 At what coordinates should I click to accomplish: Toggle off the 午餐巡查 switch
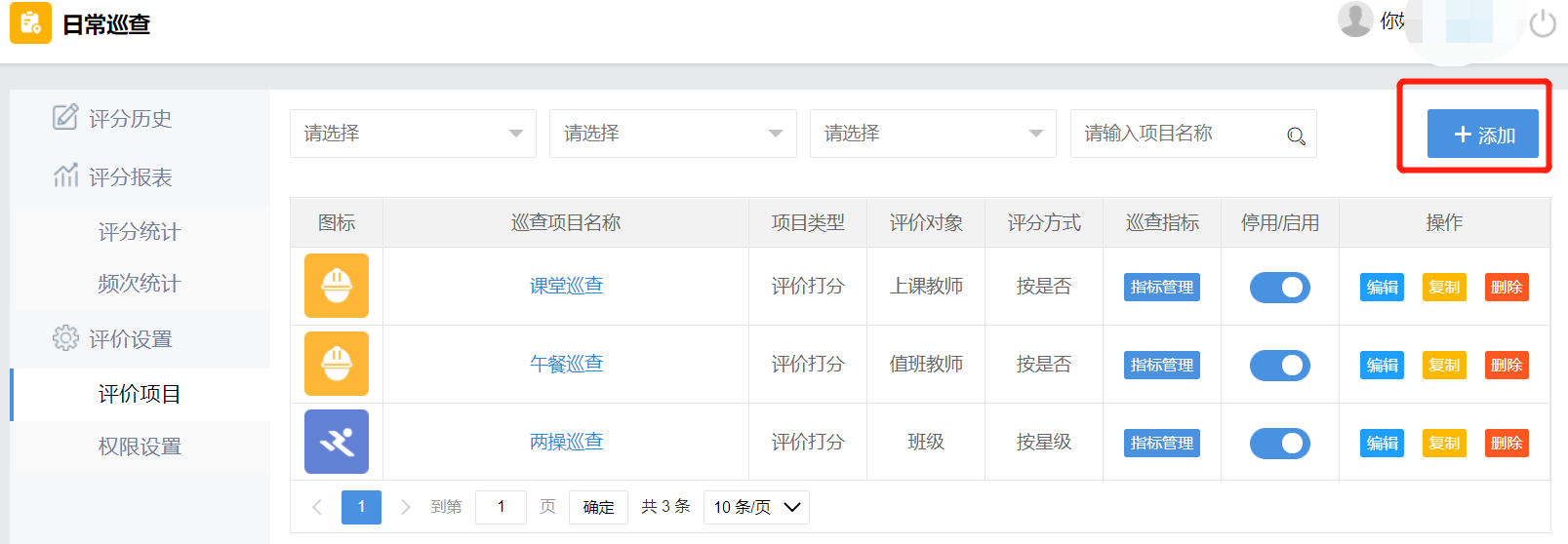pos(1279,366)
